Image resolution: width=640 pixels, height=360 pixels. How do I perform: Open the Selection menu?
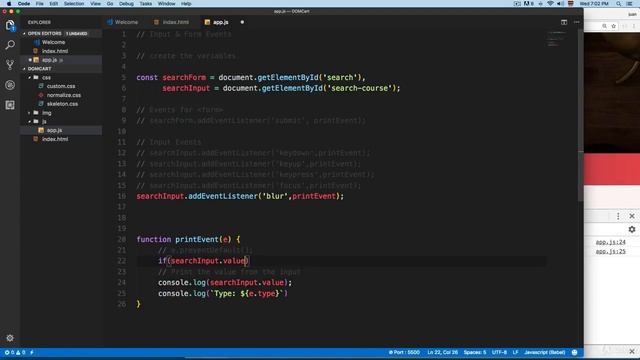click(x=74, y=4)
